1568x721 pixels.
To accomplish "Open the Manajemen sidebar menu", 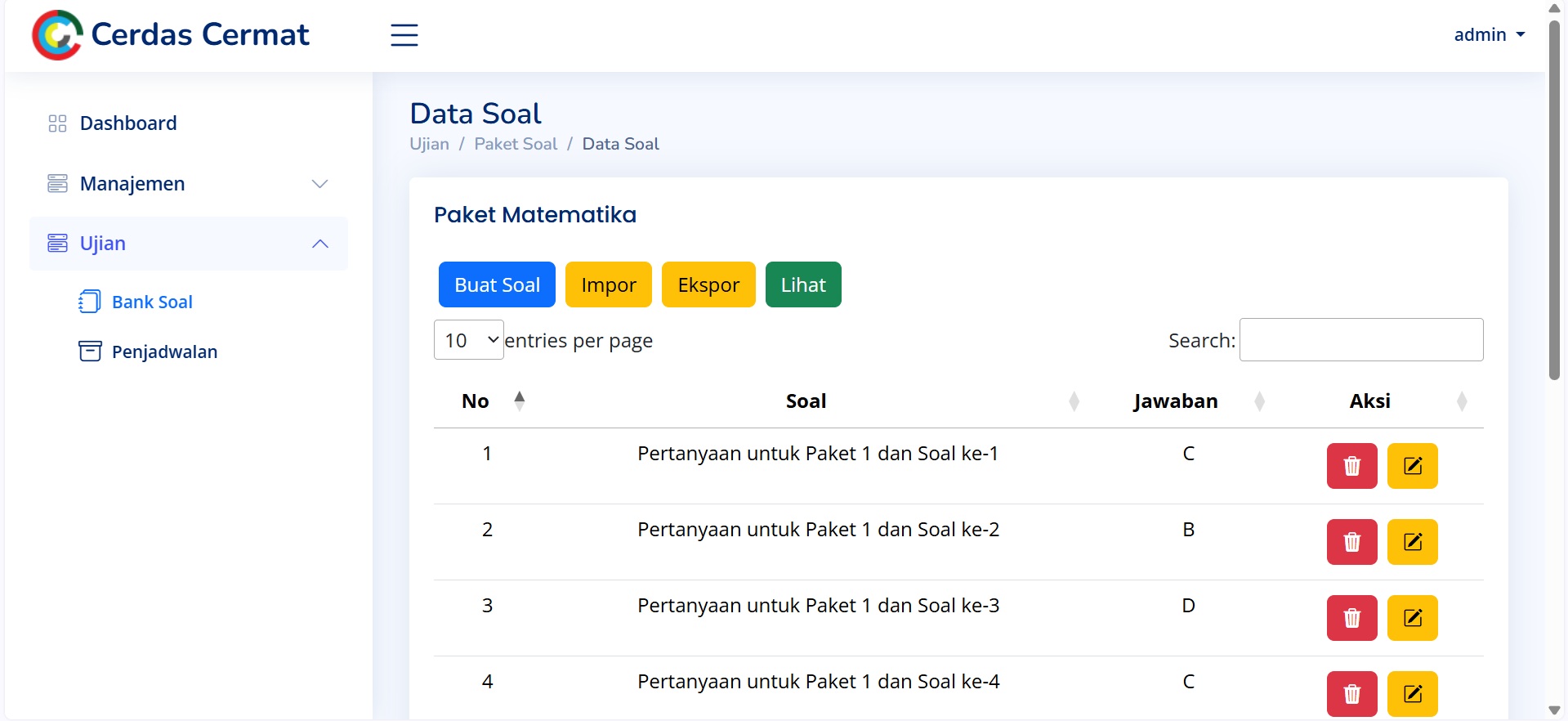I will coord(189,184).
